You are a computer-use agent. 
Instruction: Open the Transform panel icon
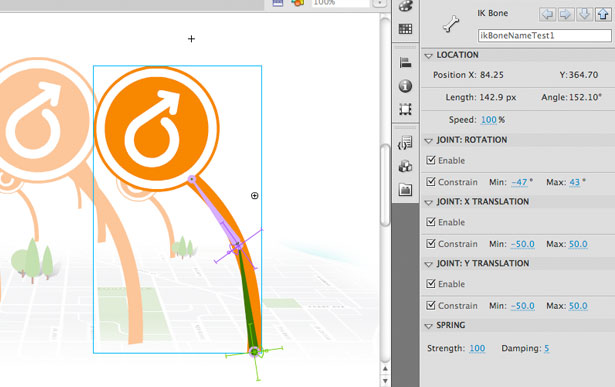405,109
